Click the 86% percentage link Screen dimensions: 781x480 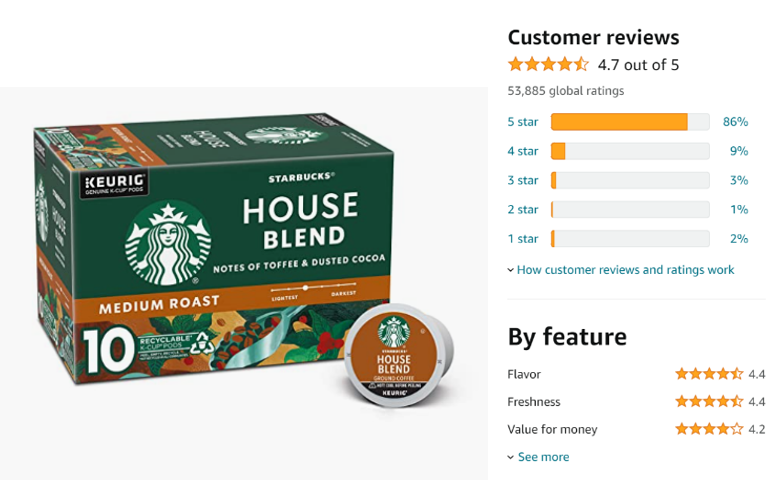[735, 121]
